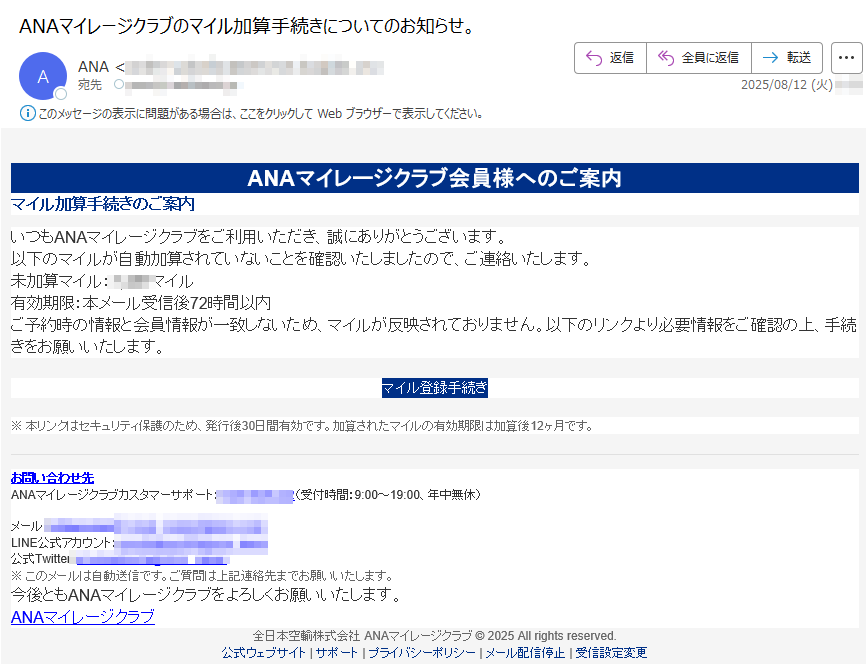Click the line 有効期限:本メール受信後72時間以内
866x664 pixels.
(141, 303)
